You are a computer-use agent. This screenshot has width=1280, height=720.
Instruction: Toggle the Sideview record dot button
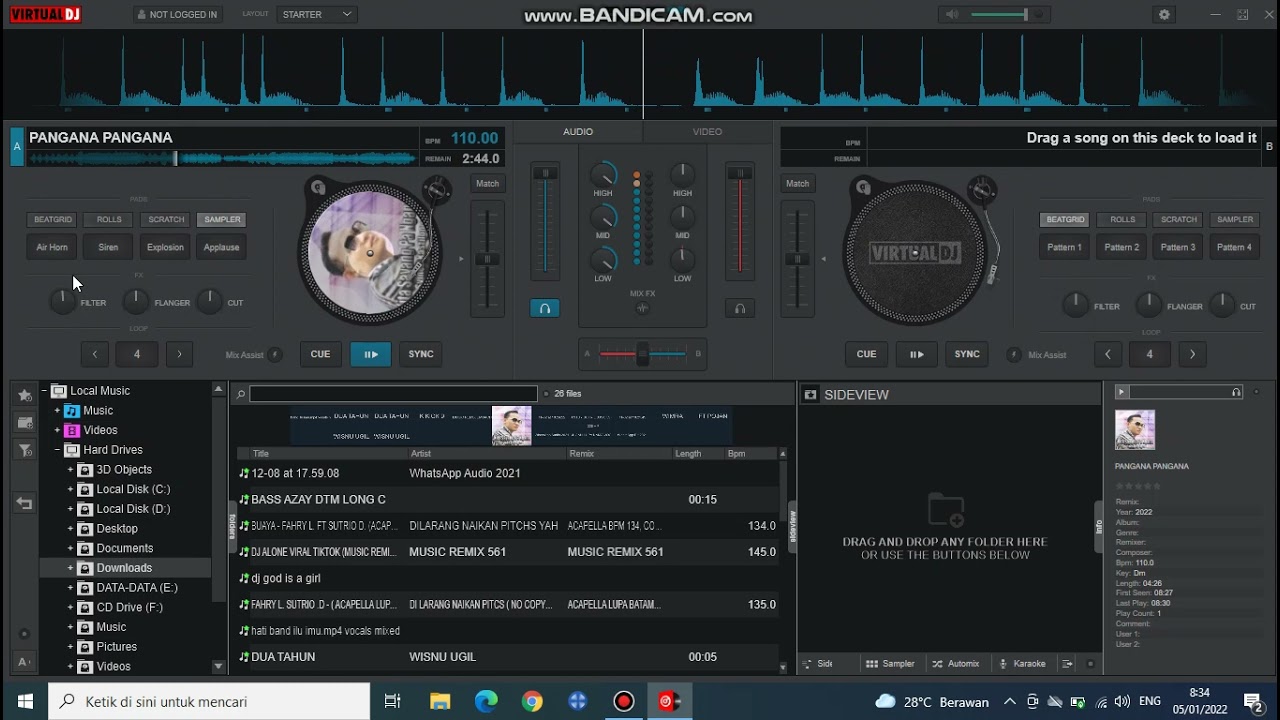coord(1090,664)
